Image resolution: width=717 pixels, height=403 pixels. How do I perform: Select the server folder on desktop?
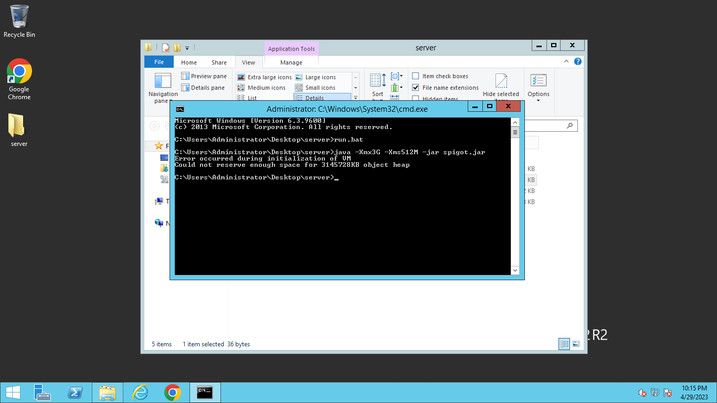(19, 128)
